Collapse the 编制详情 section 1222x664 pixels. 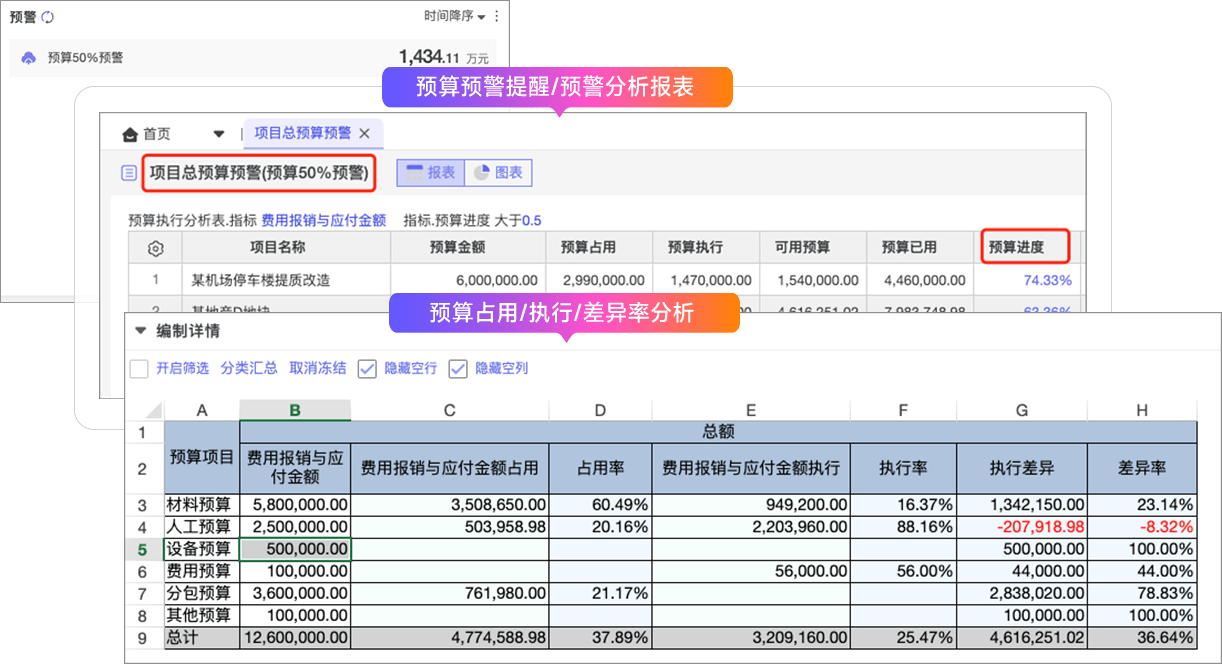(x=141, y=331)
